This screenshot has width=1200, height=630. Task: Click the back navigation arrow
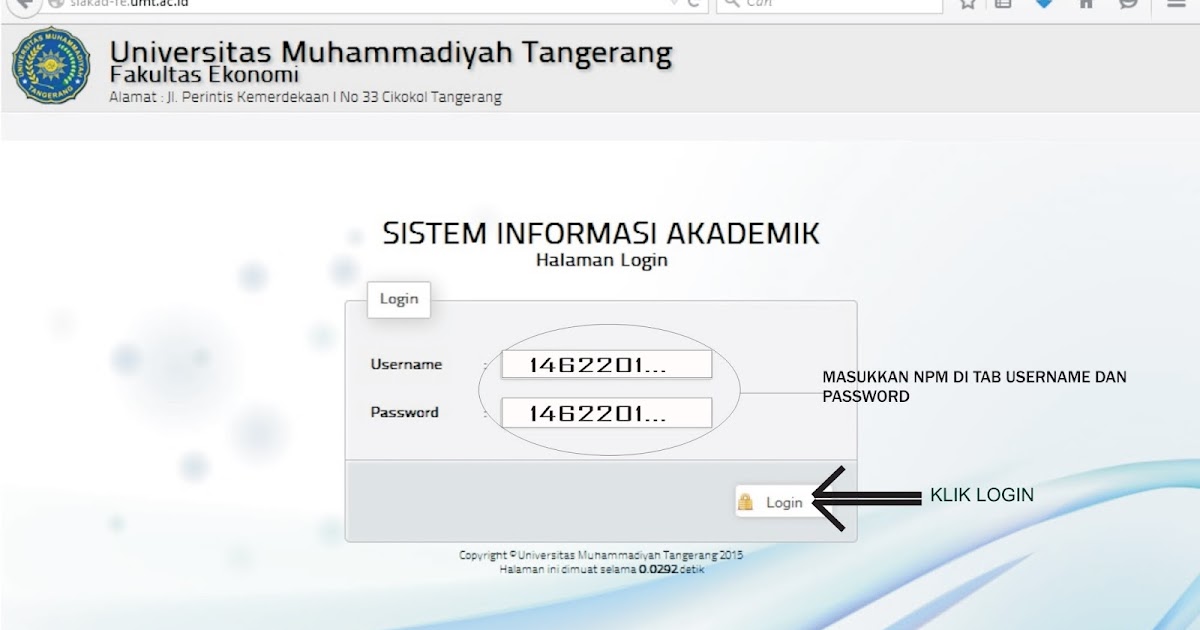[x=22, y=5]
